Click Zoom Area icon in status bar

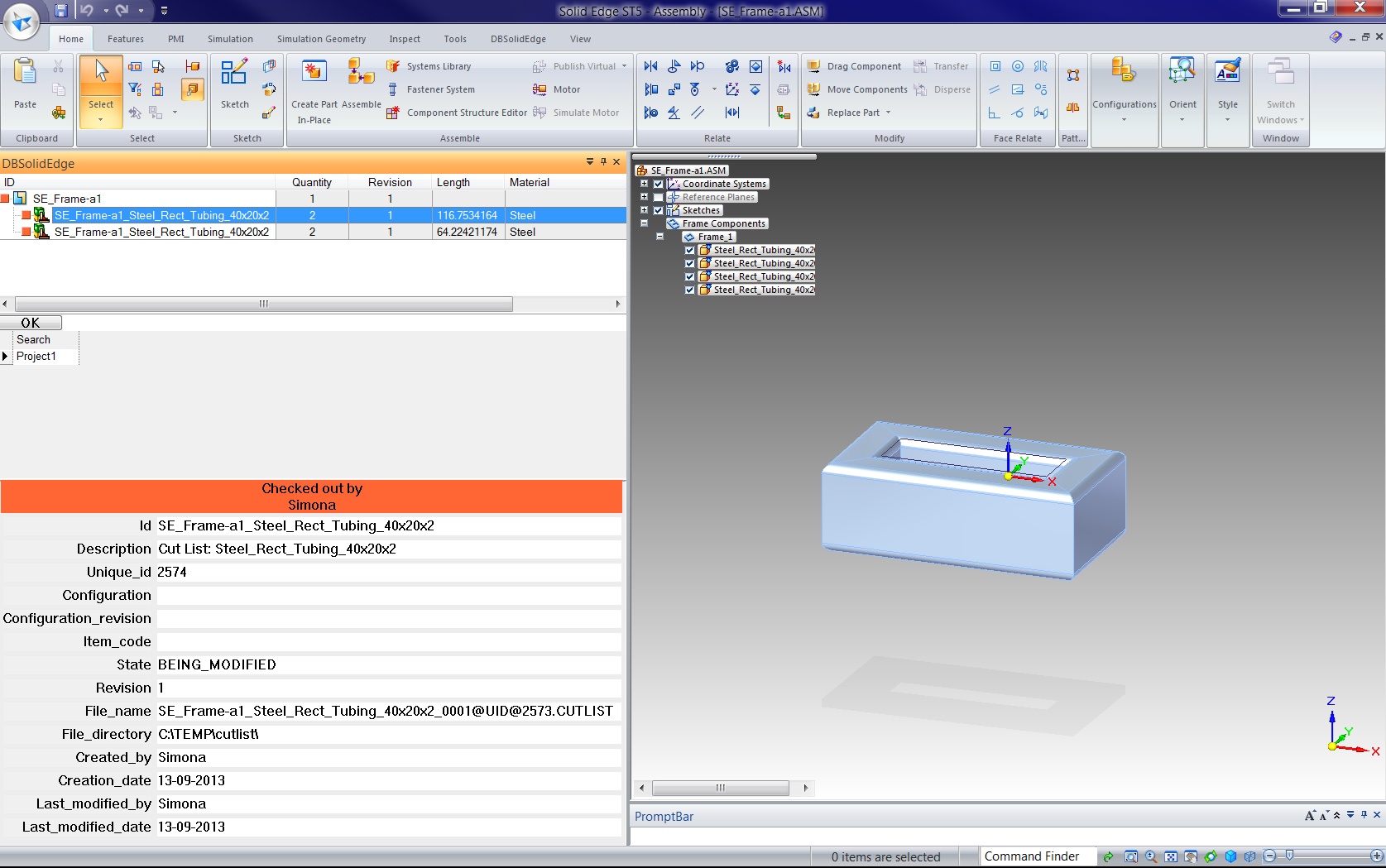tap(1131, 857)
